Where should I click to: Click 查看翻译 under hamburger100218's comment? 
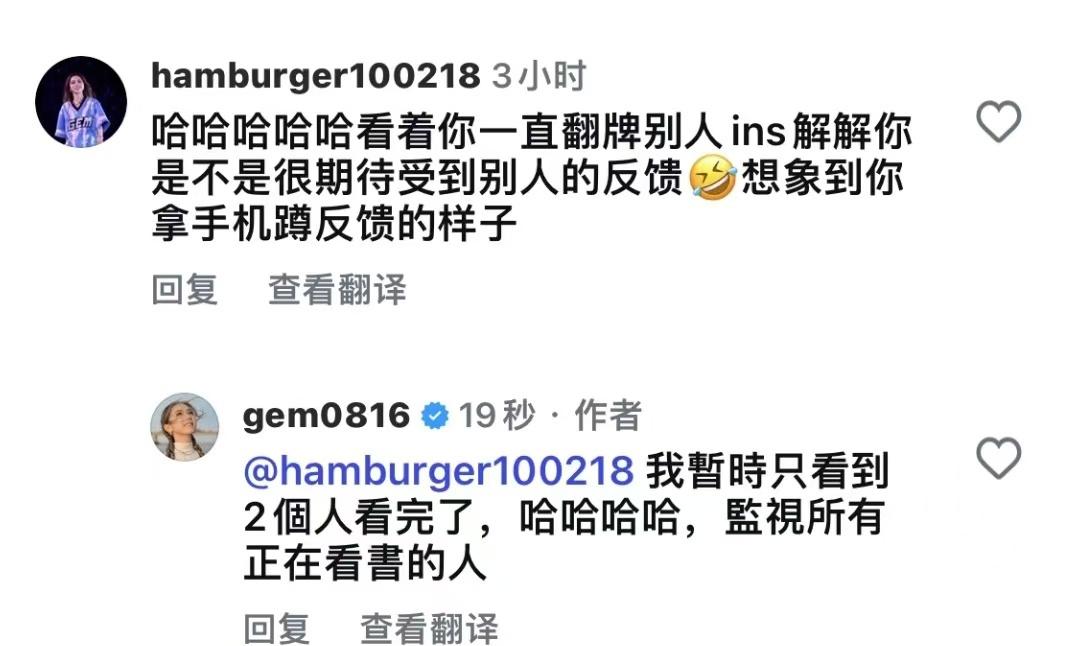[x=338, y=290]
